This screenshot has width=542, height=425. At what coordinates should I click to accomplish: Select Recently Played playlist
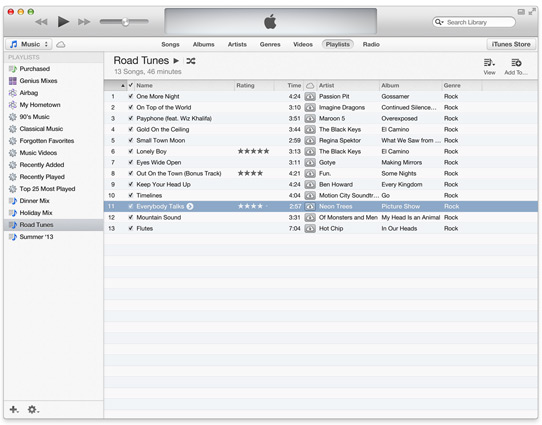(54, 177)
